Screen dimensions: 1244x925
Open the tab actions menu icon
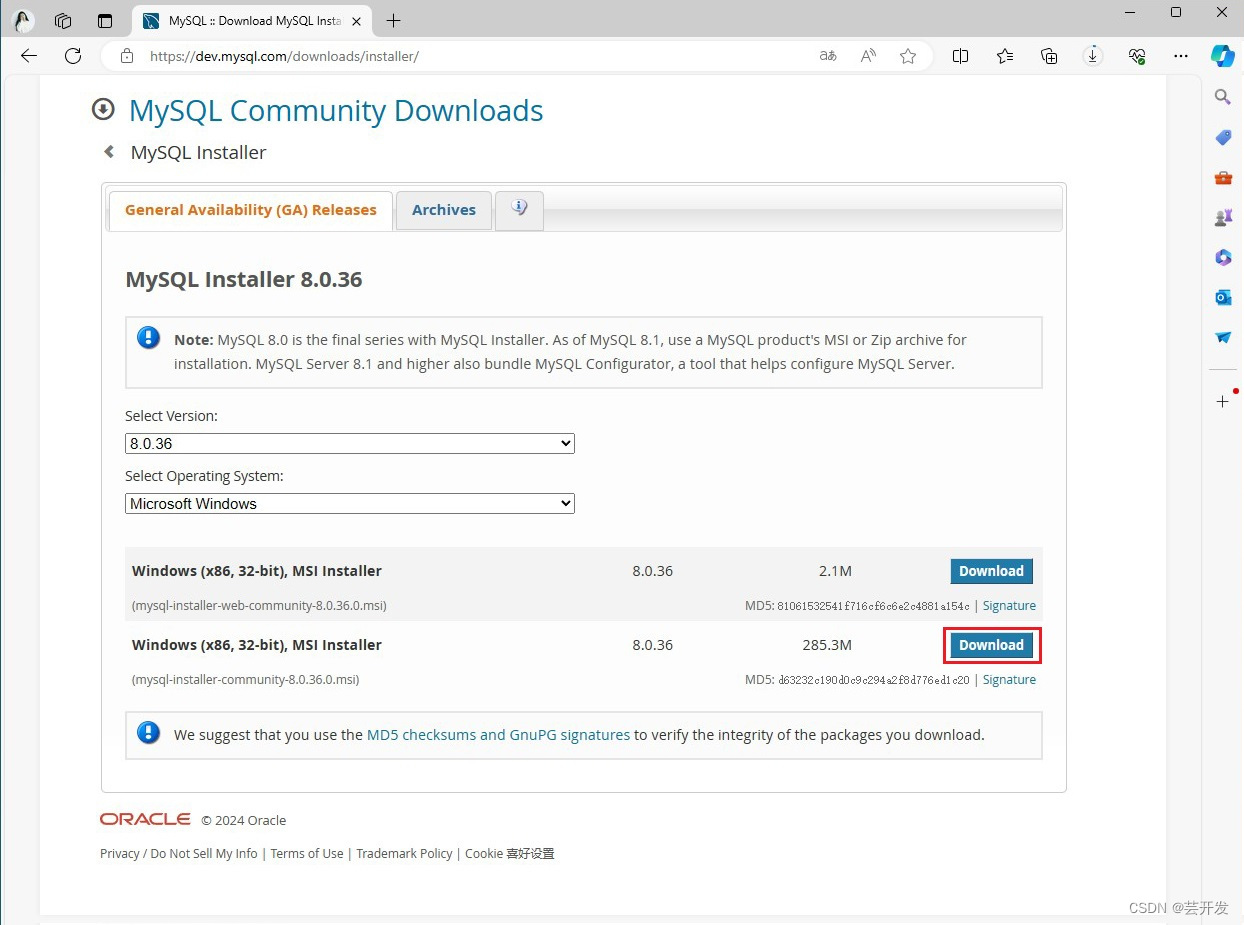pos(105,21)
